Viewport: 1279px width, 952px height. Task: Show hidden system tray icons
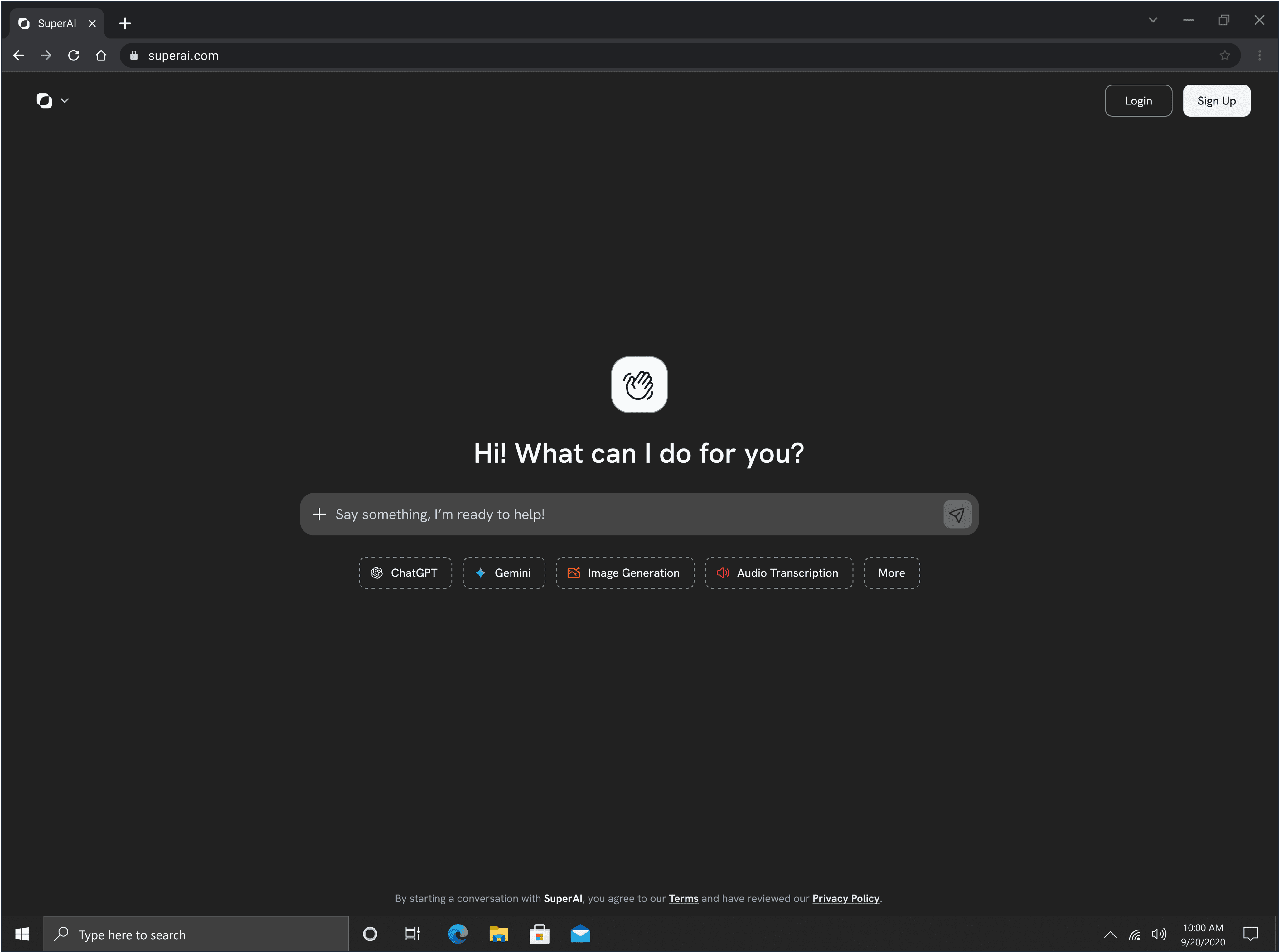(1110, 935)
